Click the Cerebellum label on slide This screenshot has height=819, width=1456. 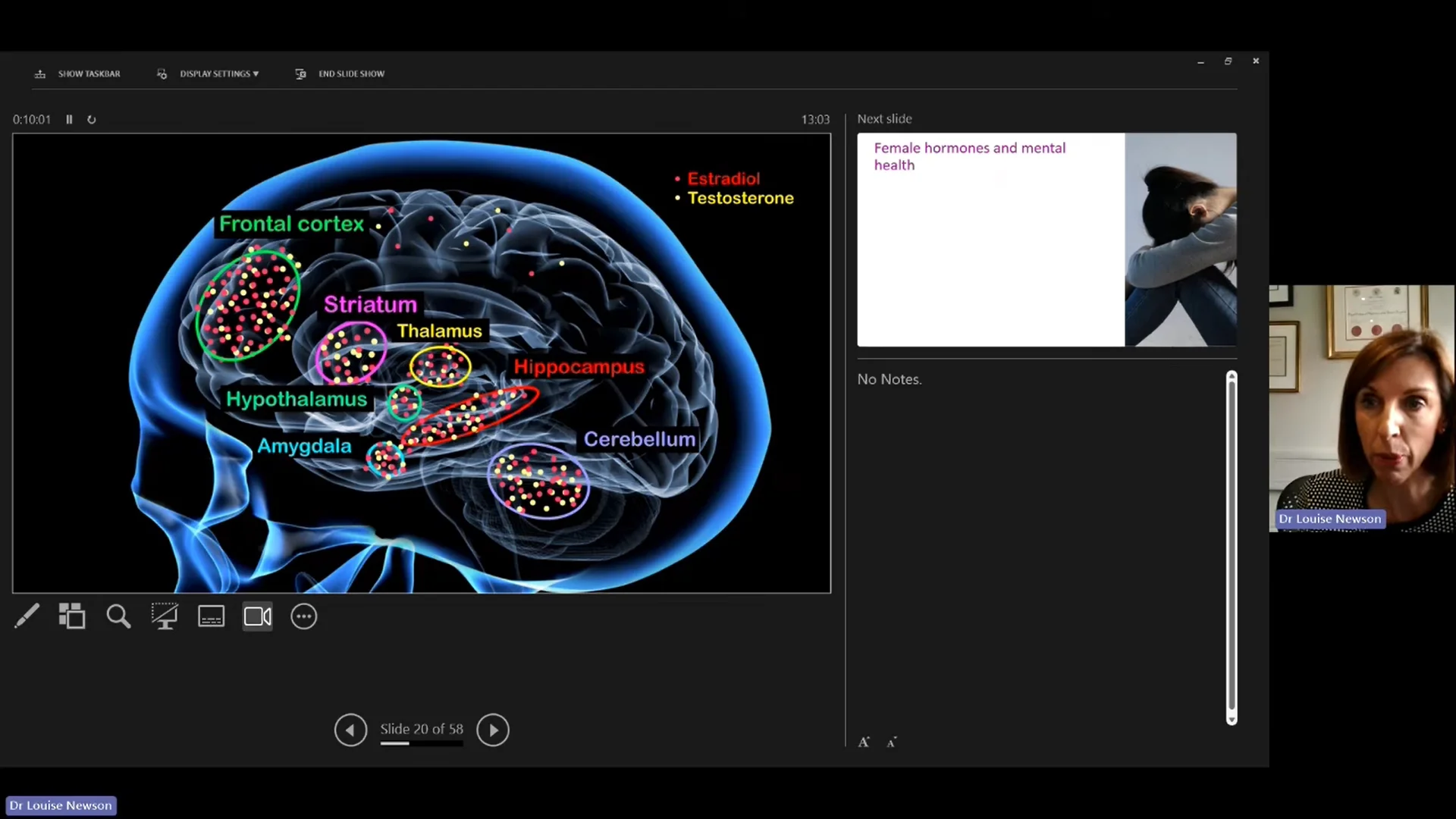[x=639, y=439]
